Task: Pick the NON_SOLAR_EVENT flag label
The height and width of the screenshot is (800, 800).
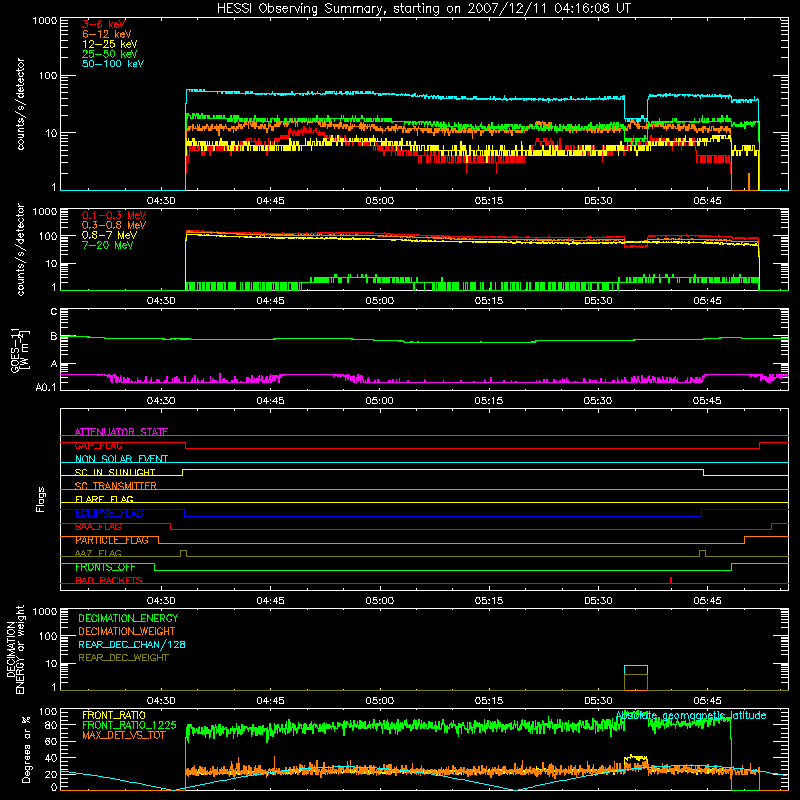Action: [x=121, y=459]
